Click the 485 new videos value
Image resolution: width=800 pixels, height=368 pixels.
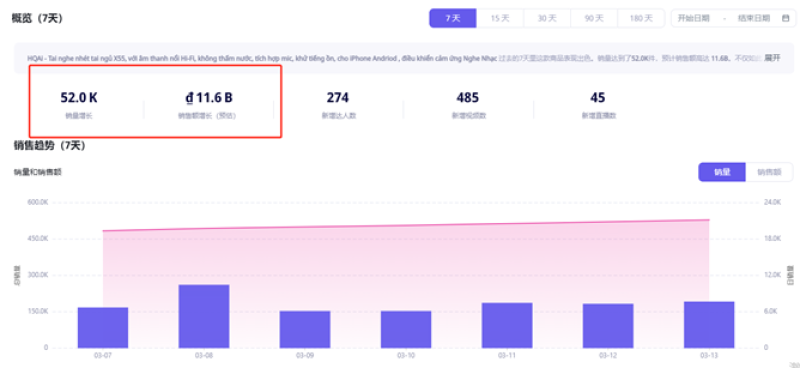[x=468, y=97]
